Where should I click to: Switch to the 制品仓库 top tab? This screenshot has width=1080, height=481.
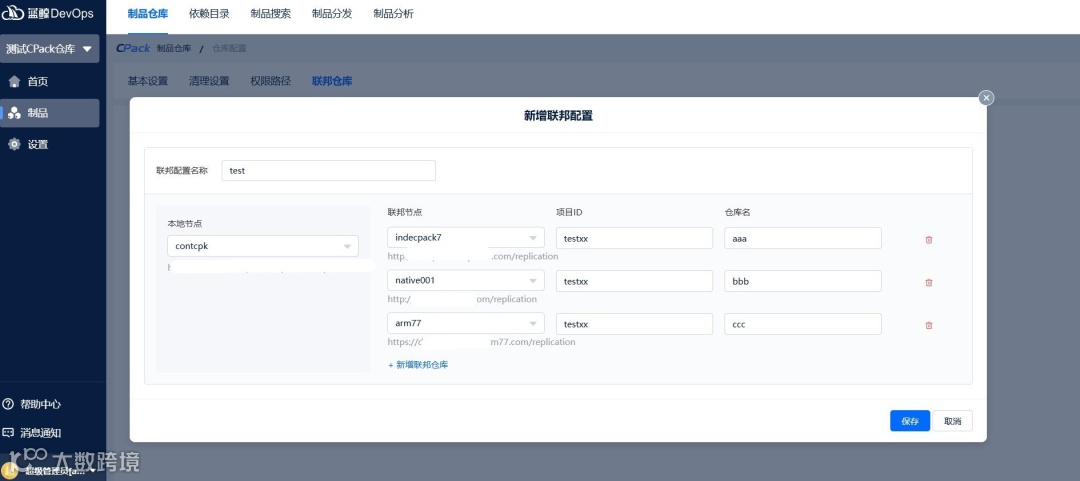pos(148,14)
